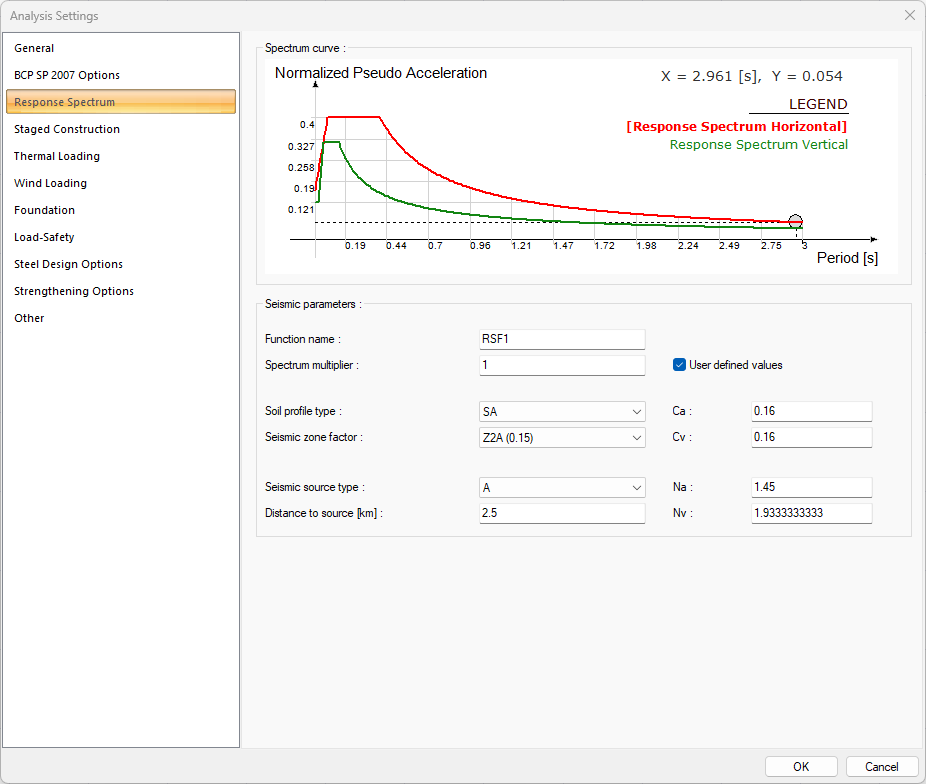Click the Spectrum multiplier input field
Viewport: 926px width, 784px height.
pyautogui.click(x=562, y=366)
